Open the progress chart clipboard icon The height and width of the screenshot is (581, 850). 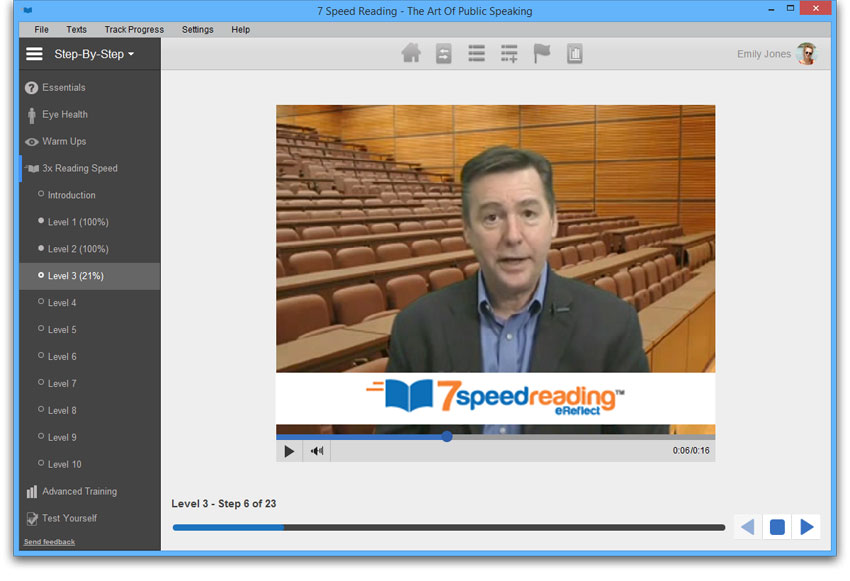point(575,53)
